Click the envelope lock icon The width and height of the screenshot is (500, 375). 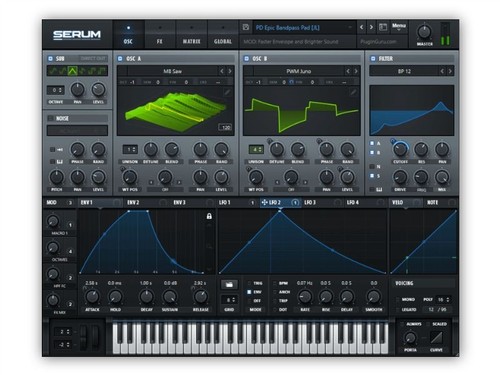click(209, 216)
